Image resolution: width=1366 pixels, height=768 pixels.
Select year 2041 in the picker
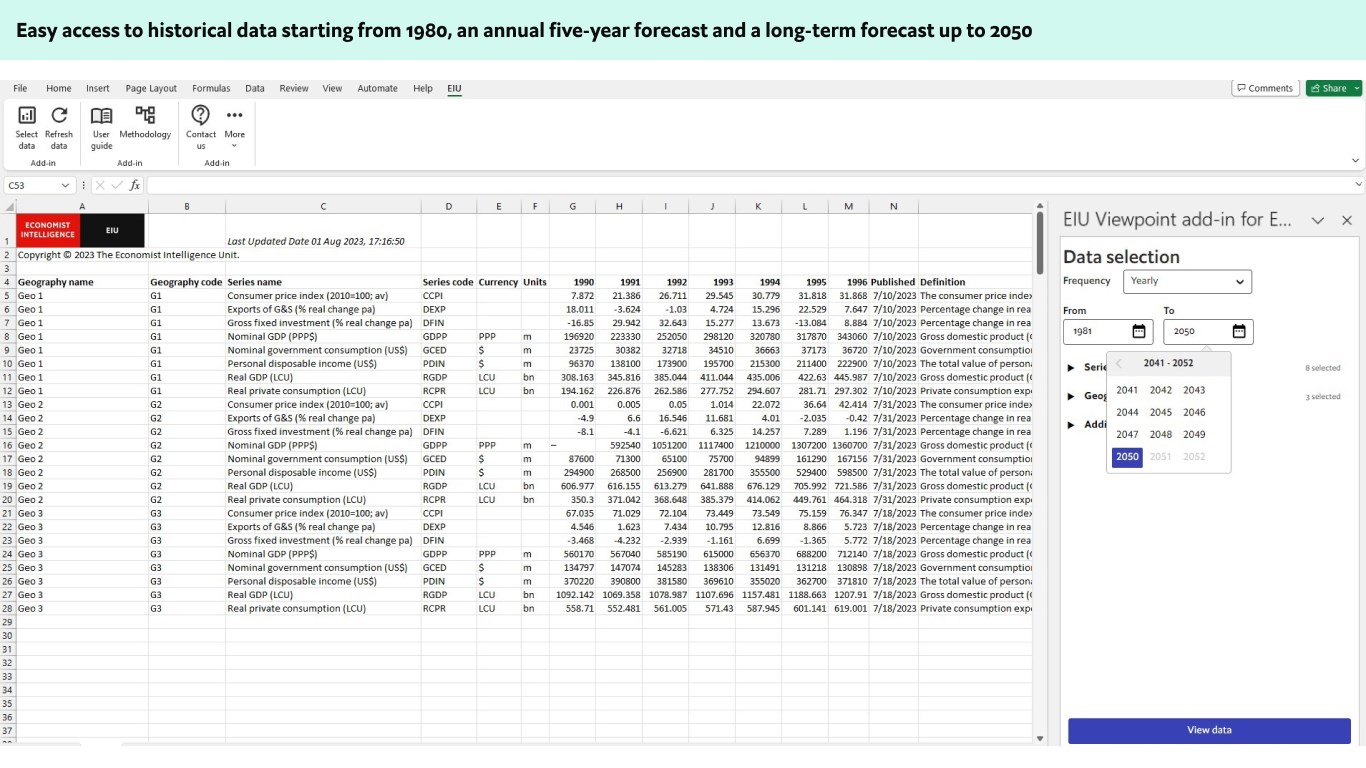1127,390
